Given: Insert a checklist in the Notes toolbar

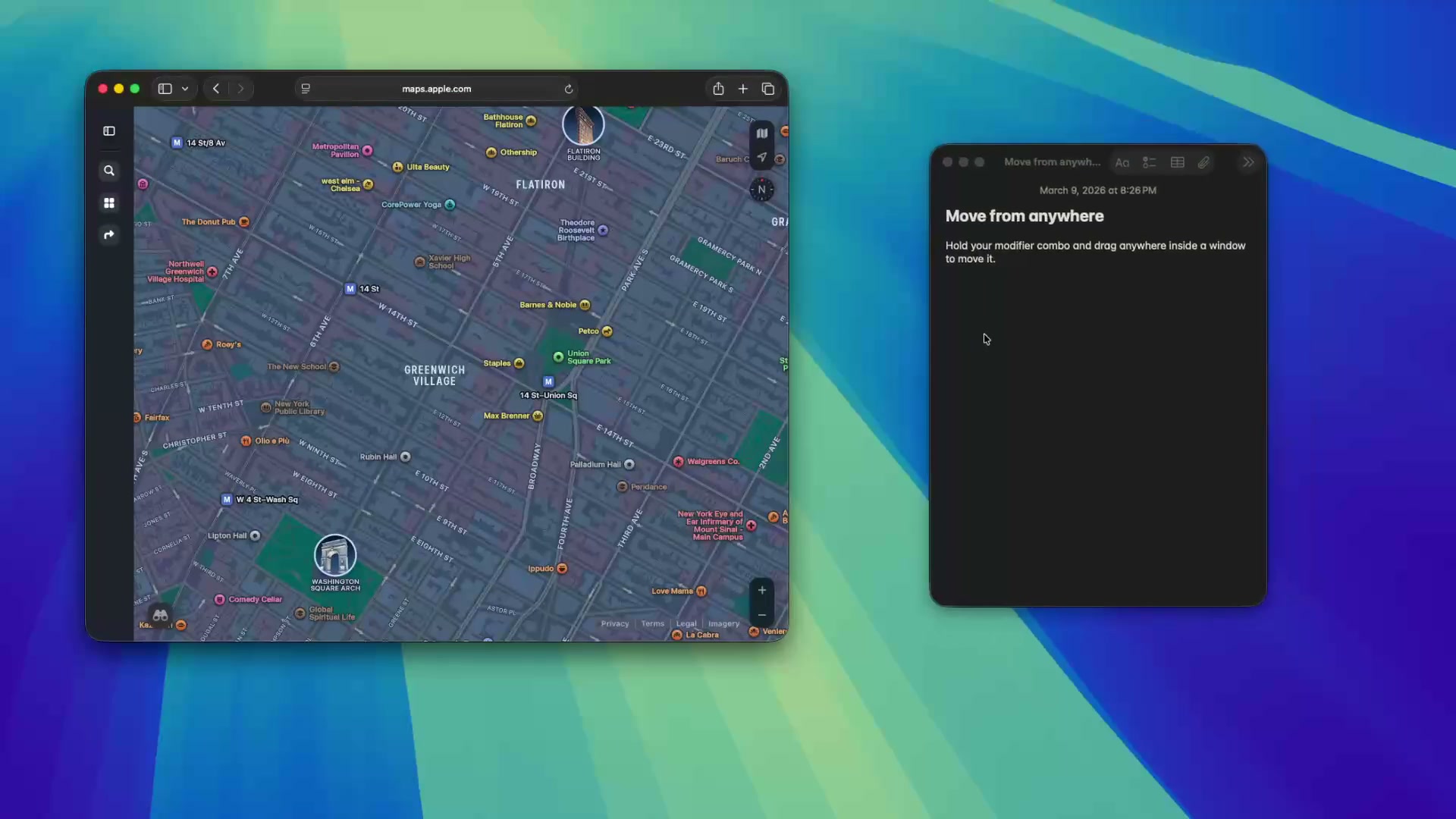Looking at the screenshot, I should tap(1148, 162).
